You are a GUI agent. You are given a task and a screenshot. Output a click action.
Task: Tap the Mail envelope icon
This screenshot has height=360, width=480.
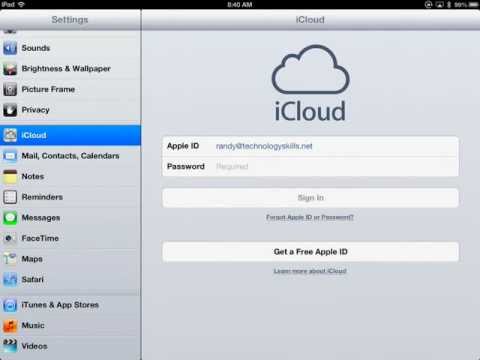point(10,156)
